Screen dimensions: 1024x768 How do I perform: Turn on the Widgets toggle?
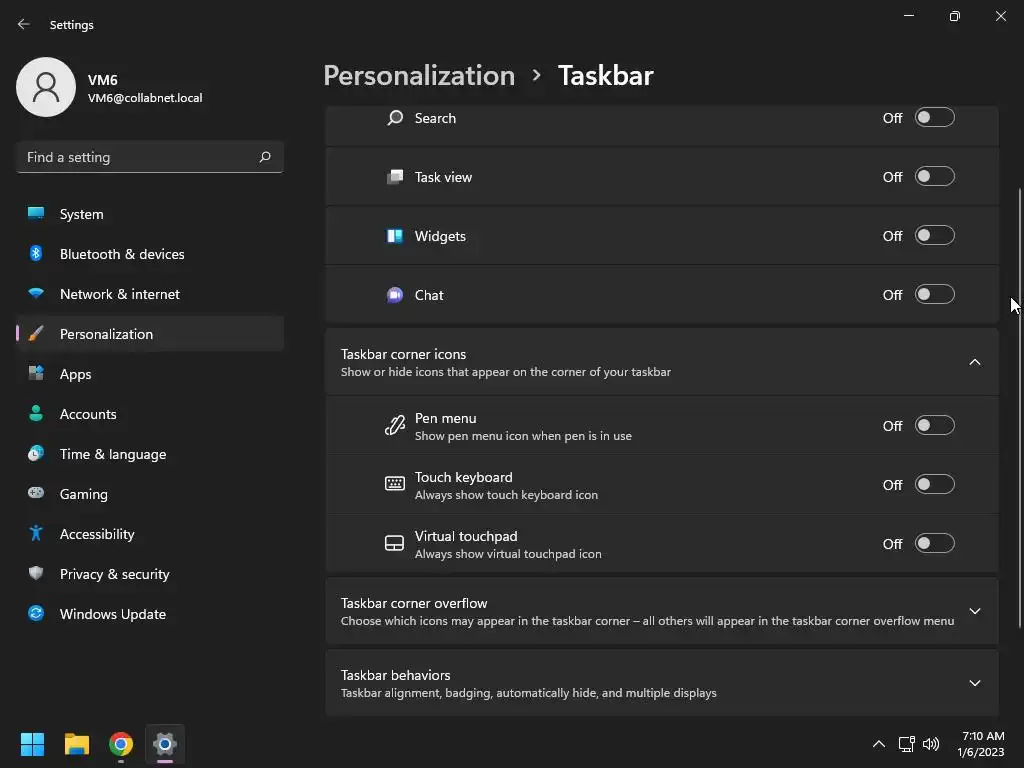click(x=935, y=236)
